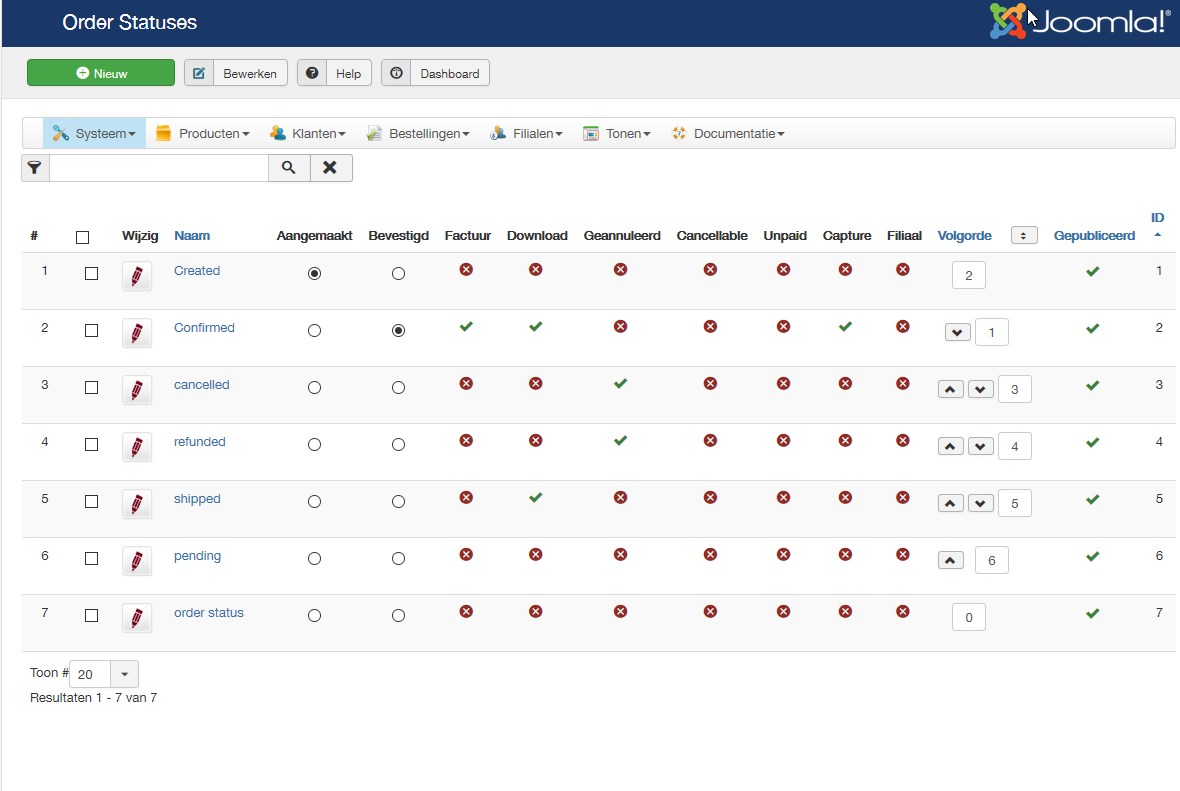1180x791 pixels.
Task: Move Confirmed status down in order
Action: 957,333
